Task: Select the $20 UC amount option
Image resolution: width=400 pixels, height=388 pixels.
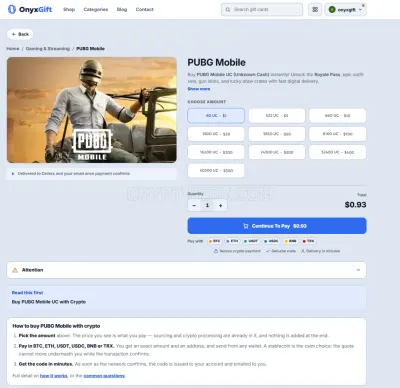Action: click(x=216, y=134)
